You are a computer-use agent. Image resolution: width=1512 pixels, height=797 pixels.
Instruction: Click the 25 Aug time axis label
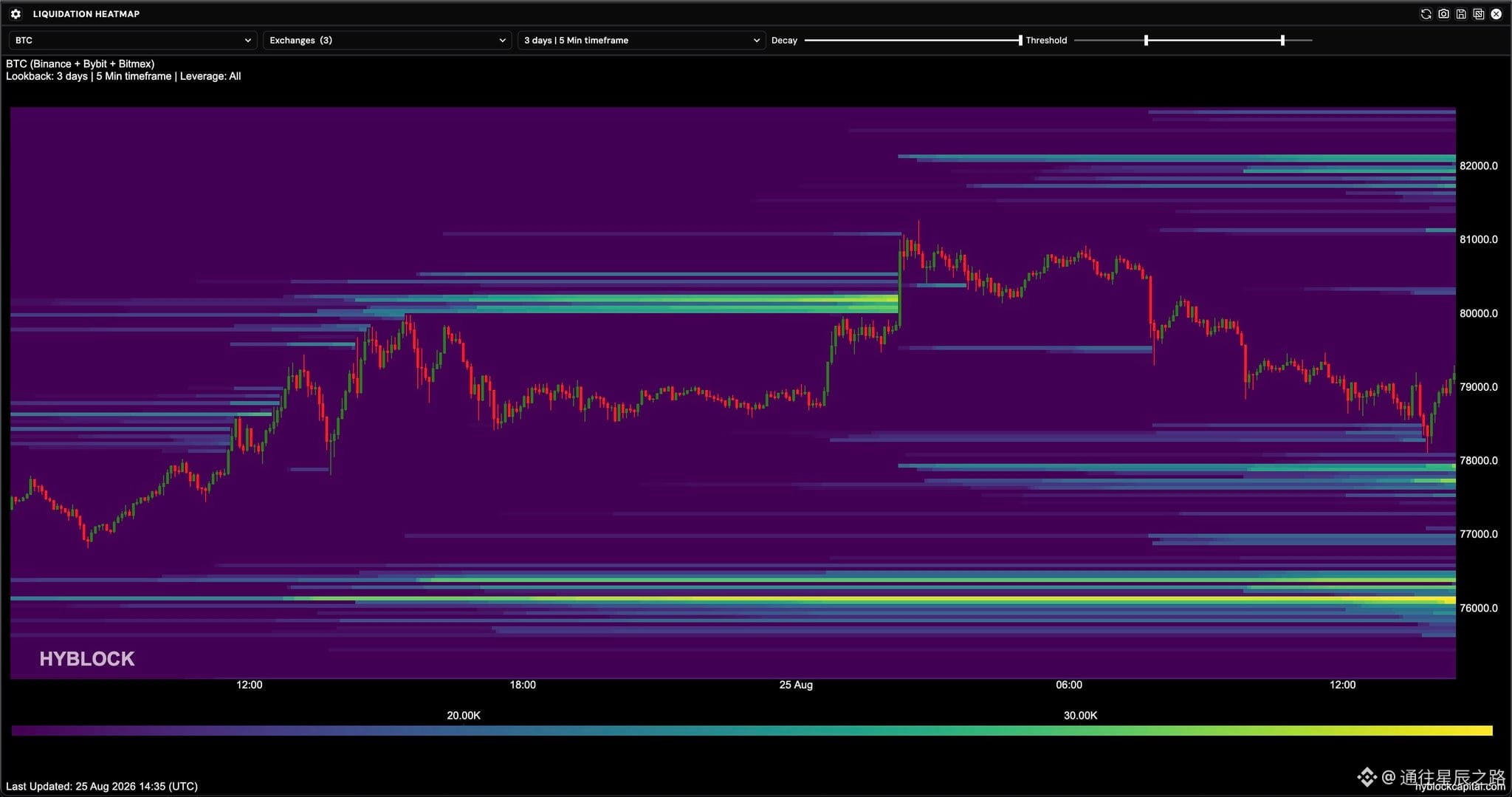pyautogui.click(x=796, y=685)
